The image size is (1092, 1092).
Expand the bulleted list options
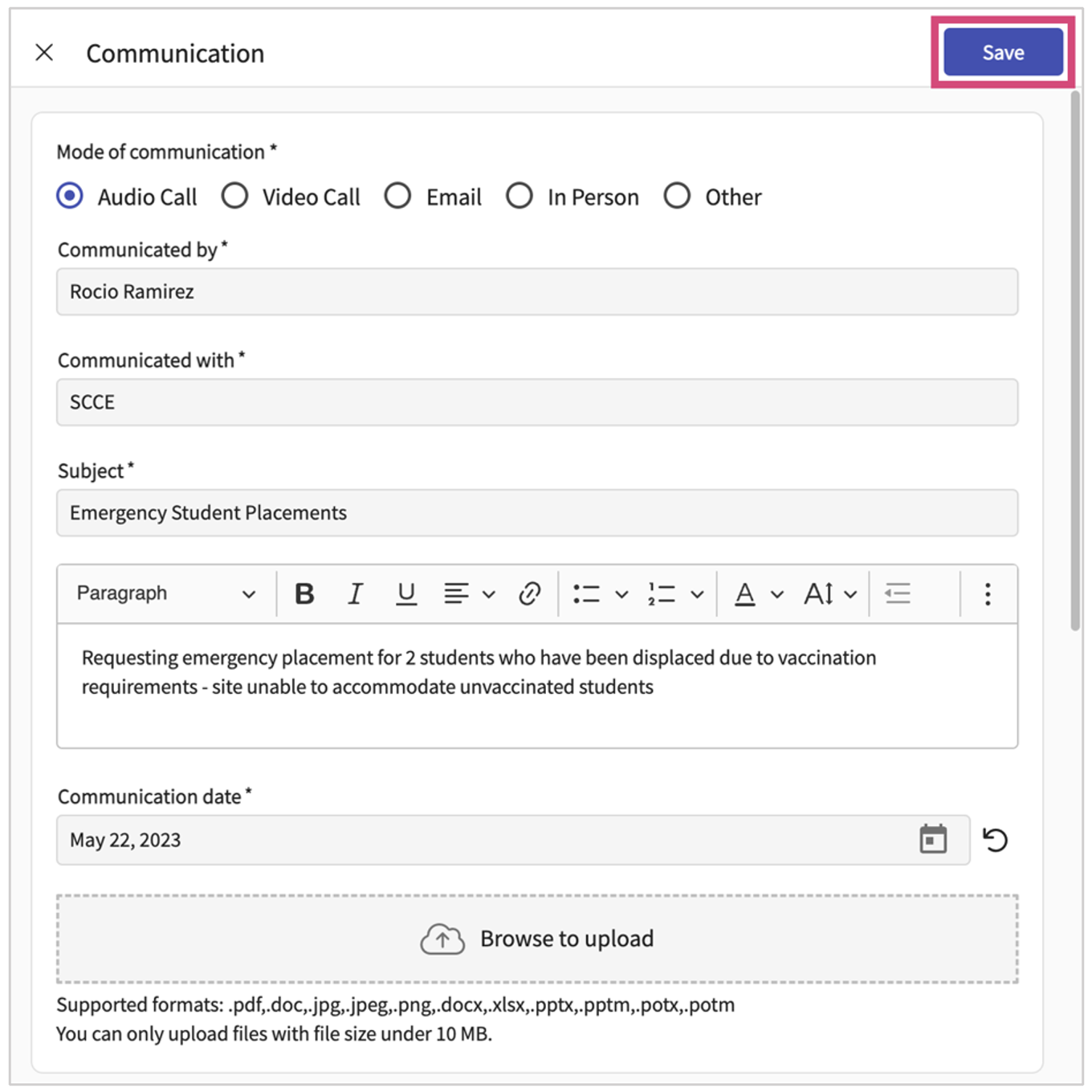(x=600, y=594)
